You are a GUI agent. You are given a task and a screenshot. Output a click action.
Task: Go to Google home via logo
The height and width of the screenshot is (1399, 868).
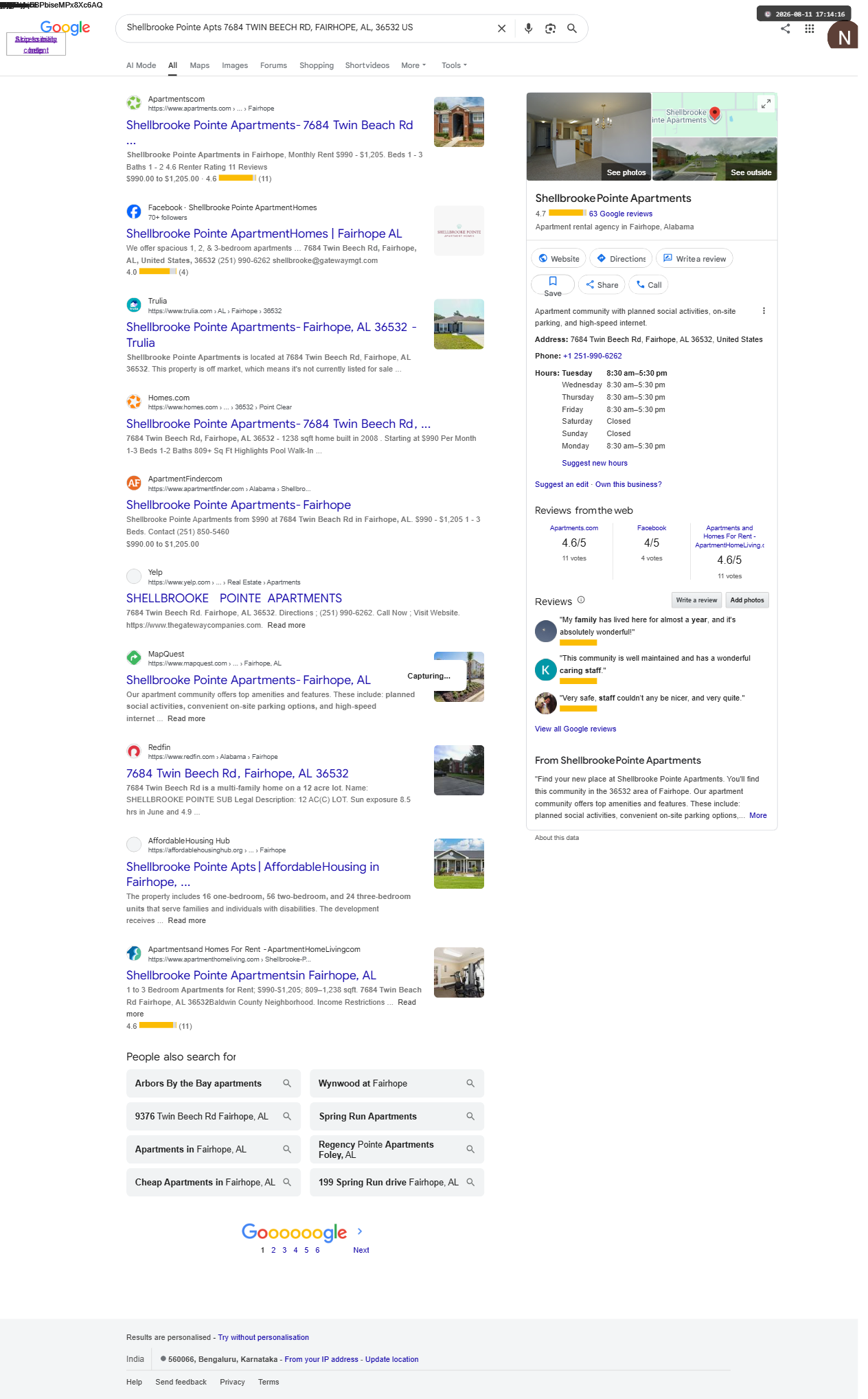tap(65, 27)
